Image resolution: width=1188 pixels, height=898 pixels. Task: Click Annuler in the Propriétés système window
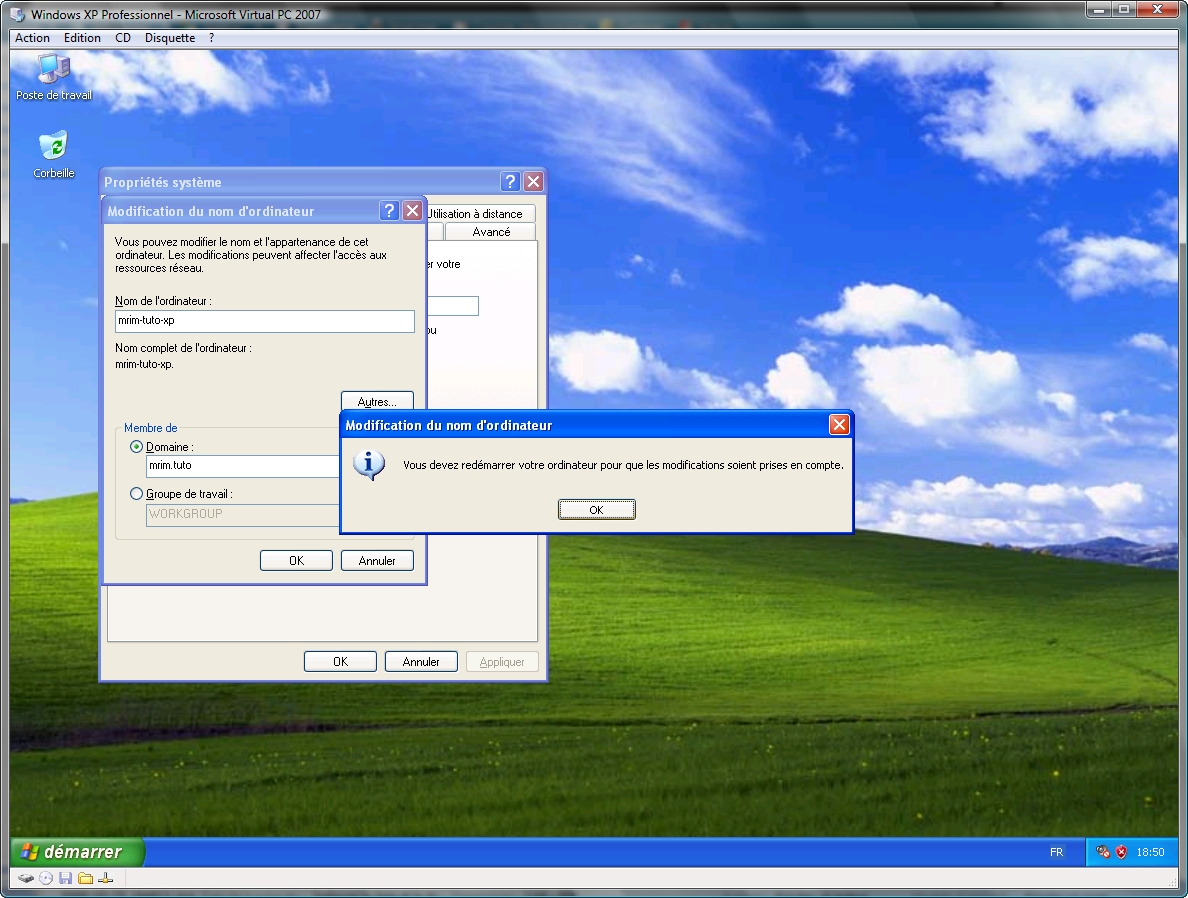[421, 662]
